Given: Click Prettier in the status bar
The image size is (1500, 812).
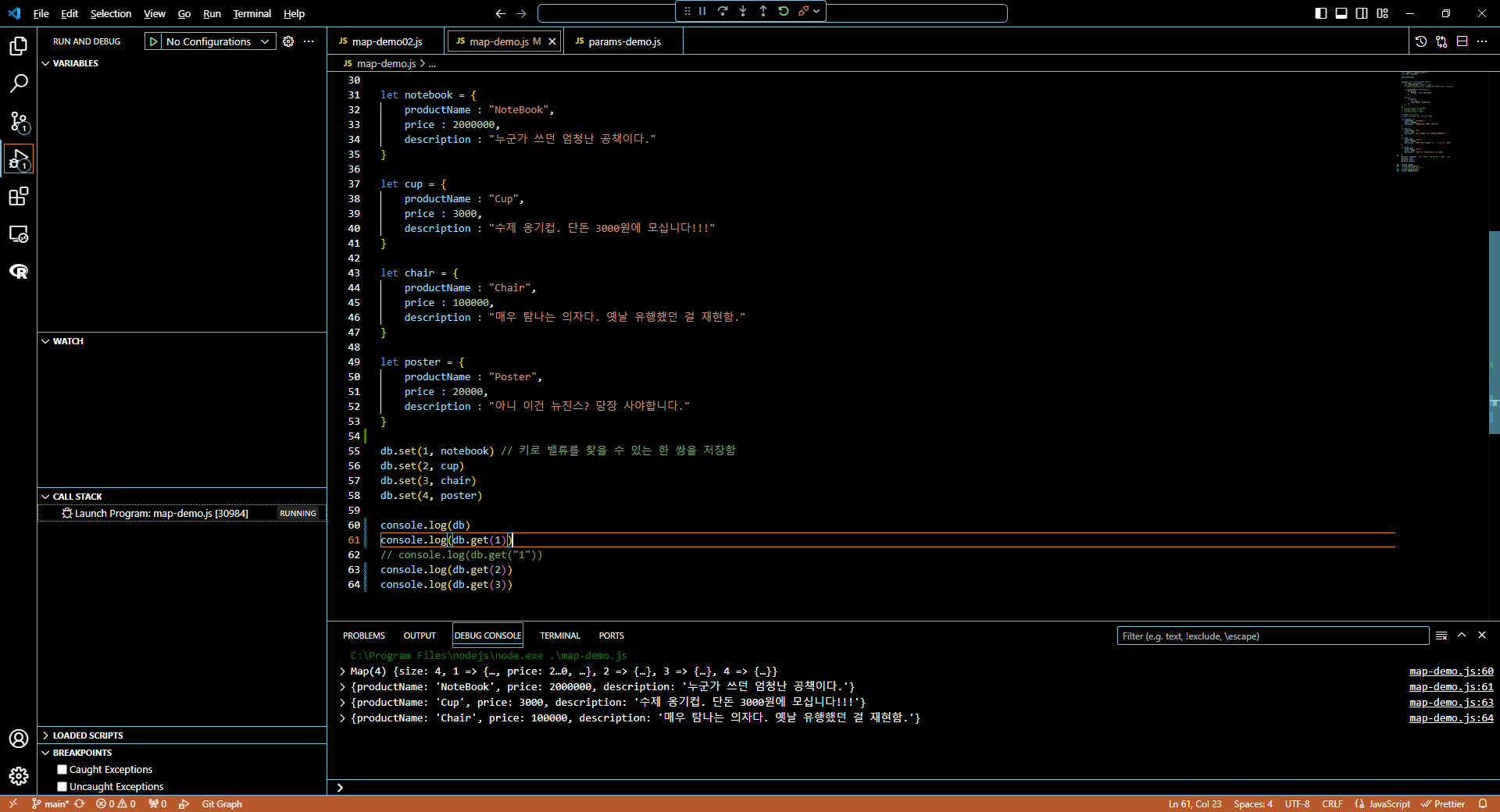Looking at the screenshot, I should [1443, 804].
